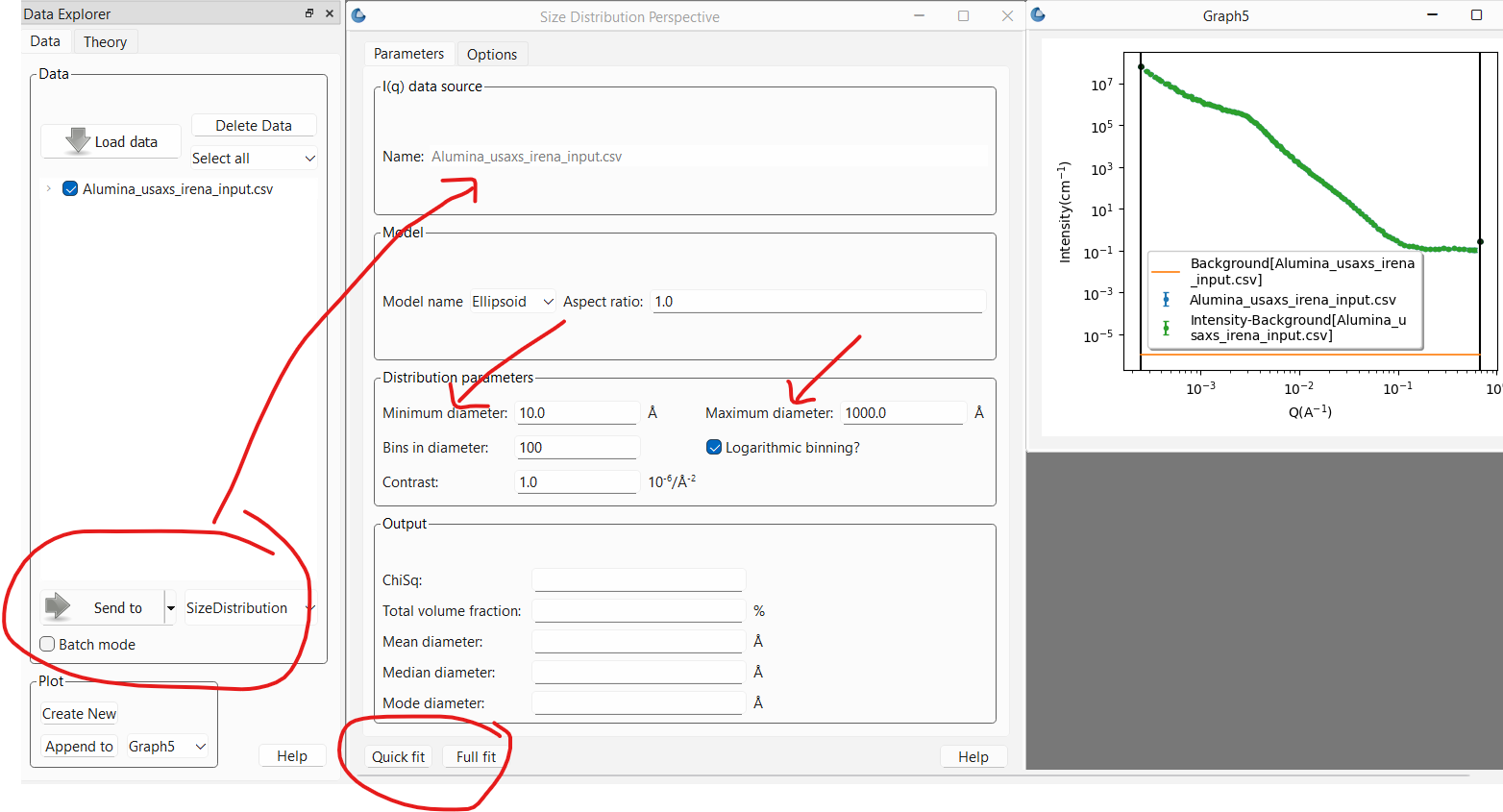Screen dimensions: 1503x812
Task: Click the Delete Data button
Action: (253, 125)
